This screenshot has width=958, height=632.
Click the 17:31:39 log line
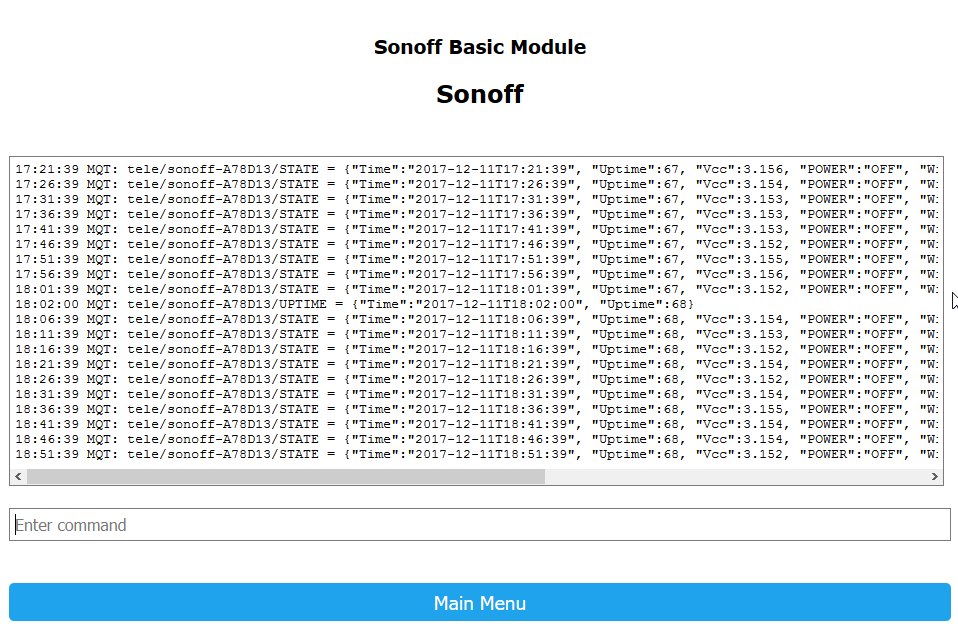[x=477, y=199]
